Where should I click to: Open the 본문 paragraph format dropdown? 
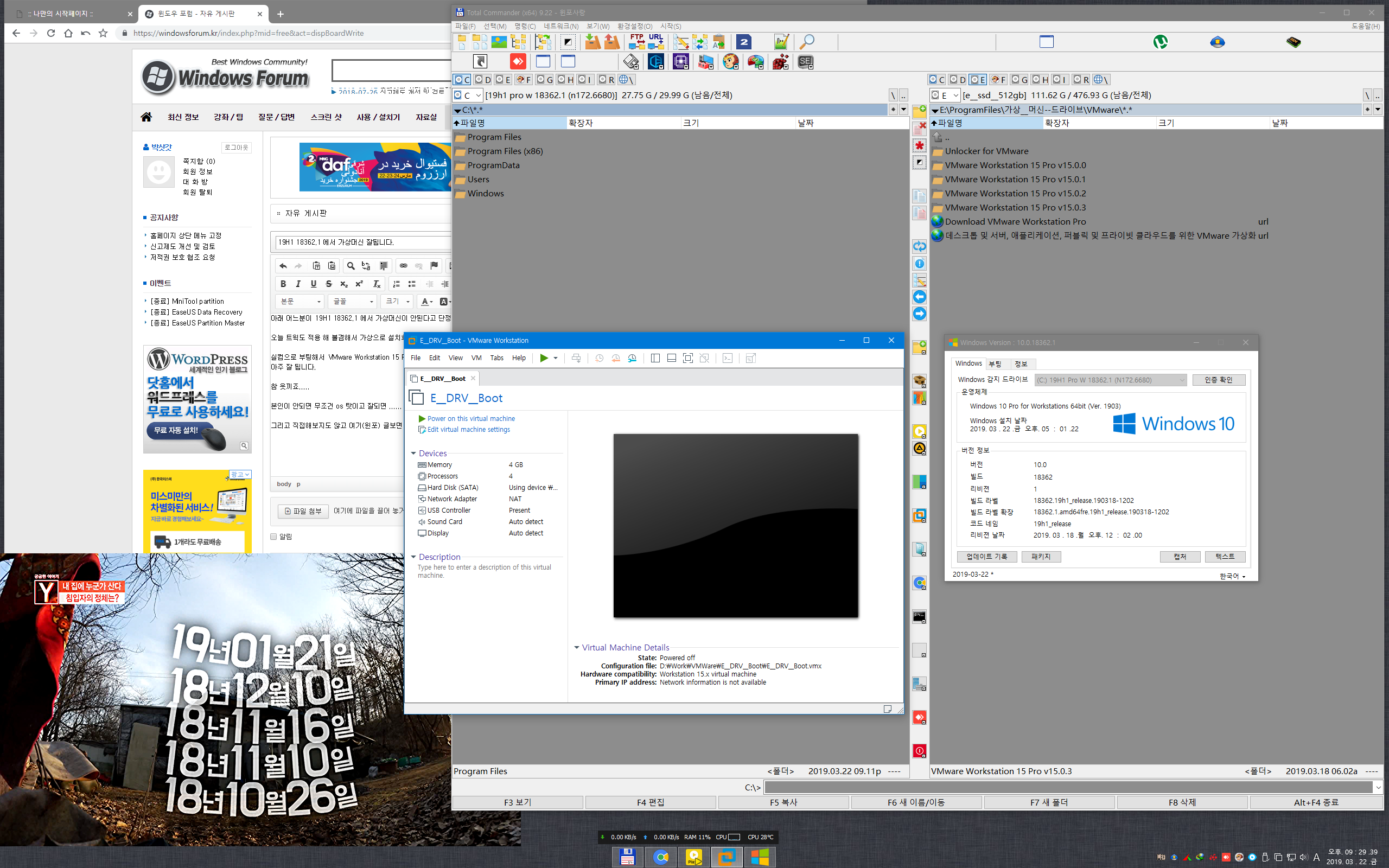pos(300,302)
